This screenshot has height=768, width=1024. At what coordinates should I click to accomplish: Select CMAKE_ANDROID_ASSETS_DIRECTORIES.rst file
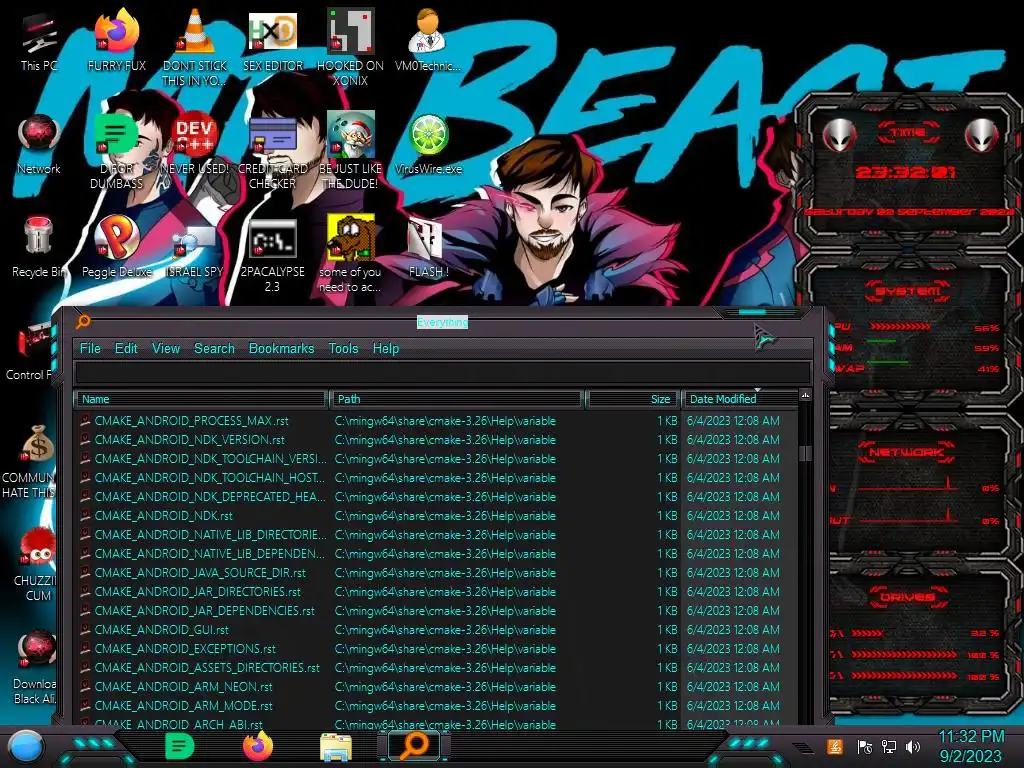coord(207,667)
